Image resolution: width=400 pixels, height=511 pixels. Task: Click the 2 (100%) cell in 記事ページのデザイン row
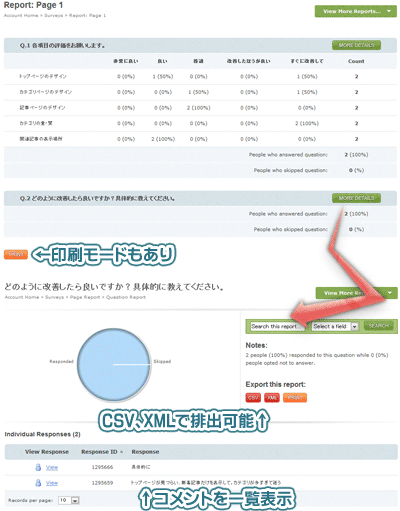(x=199, y=108)
